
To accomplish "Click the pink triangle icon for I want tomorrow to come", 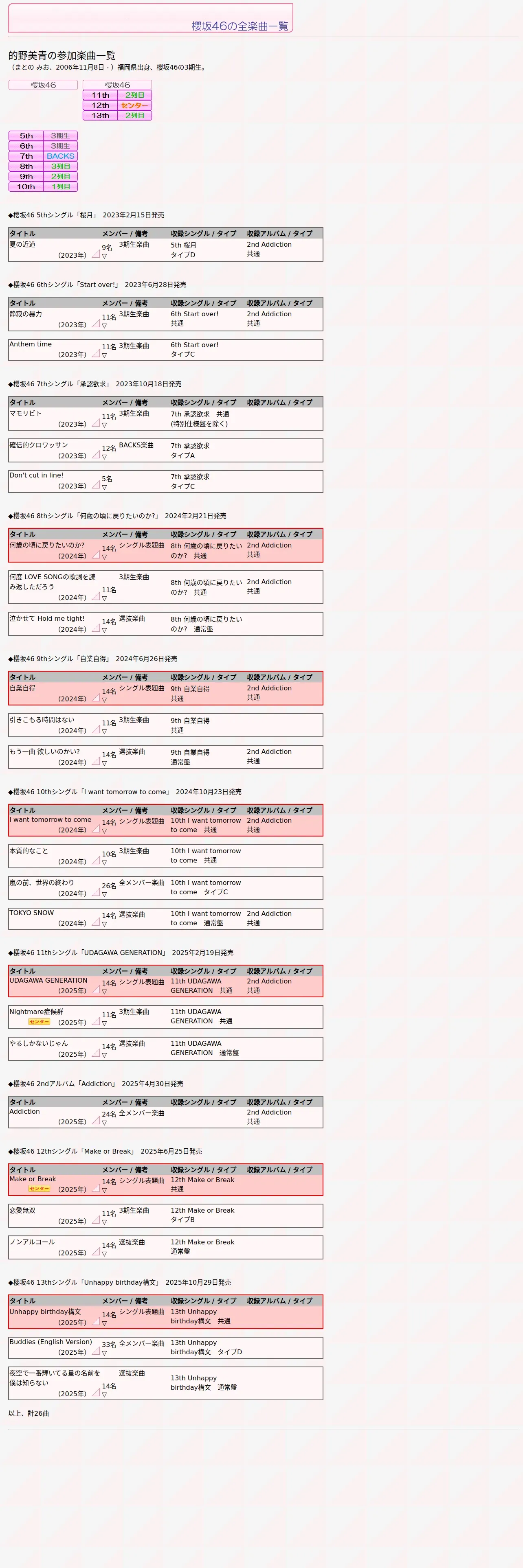I will pos(96,828).
